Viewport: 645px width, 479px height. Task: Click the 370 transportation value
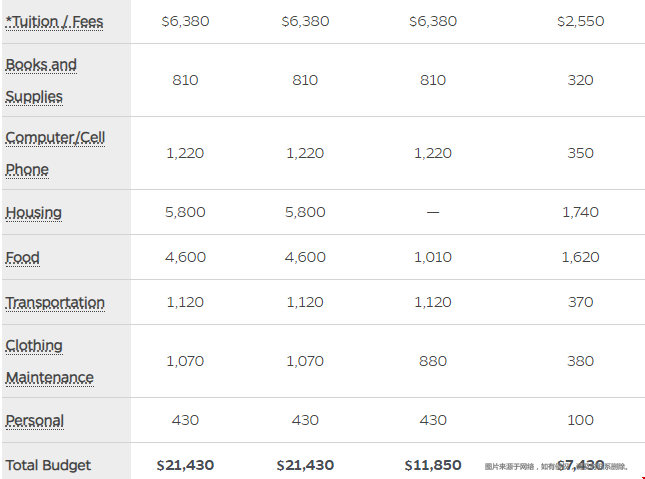pos(580,302)
